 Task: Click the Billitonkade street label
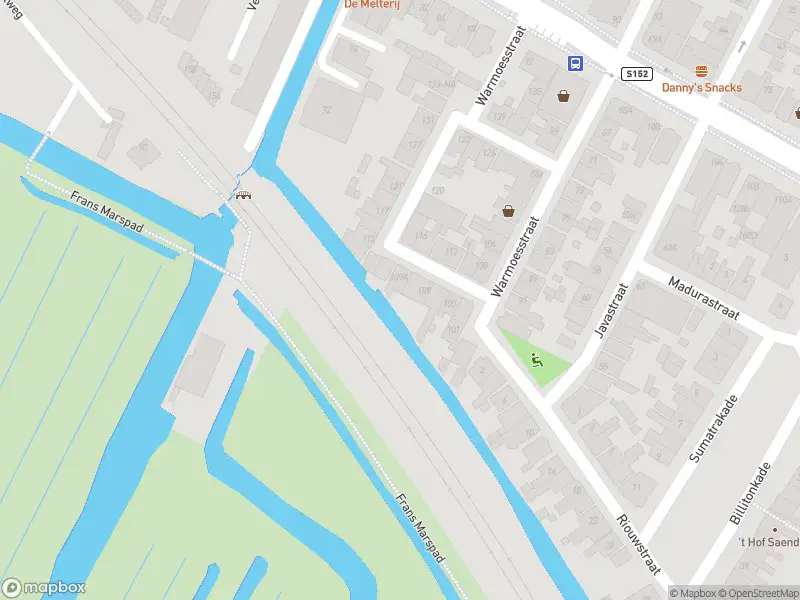click(x=749, y=494)
